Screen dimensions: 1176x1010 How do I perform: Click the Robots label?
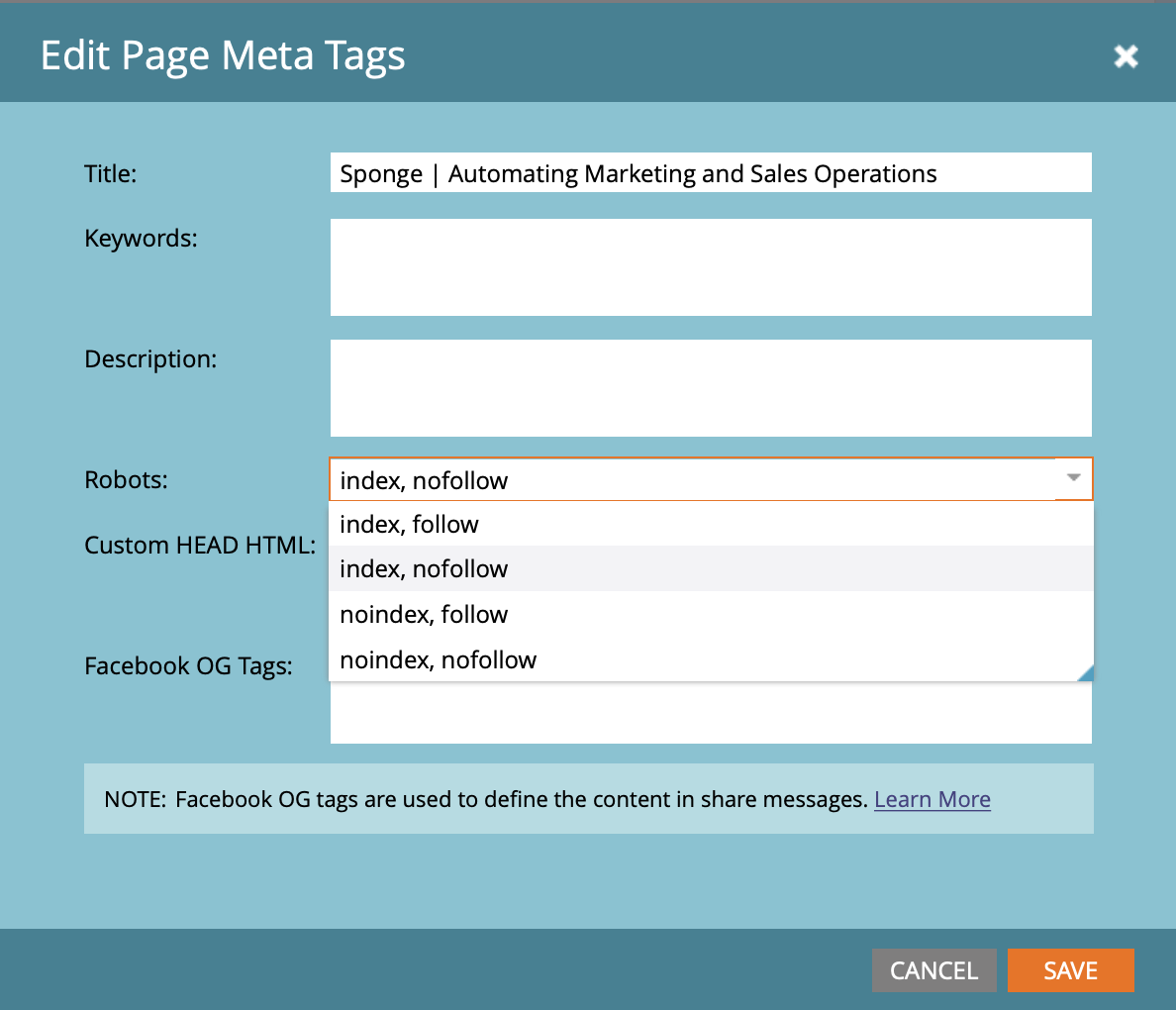tap(126, 479)
